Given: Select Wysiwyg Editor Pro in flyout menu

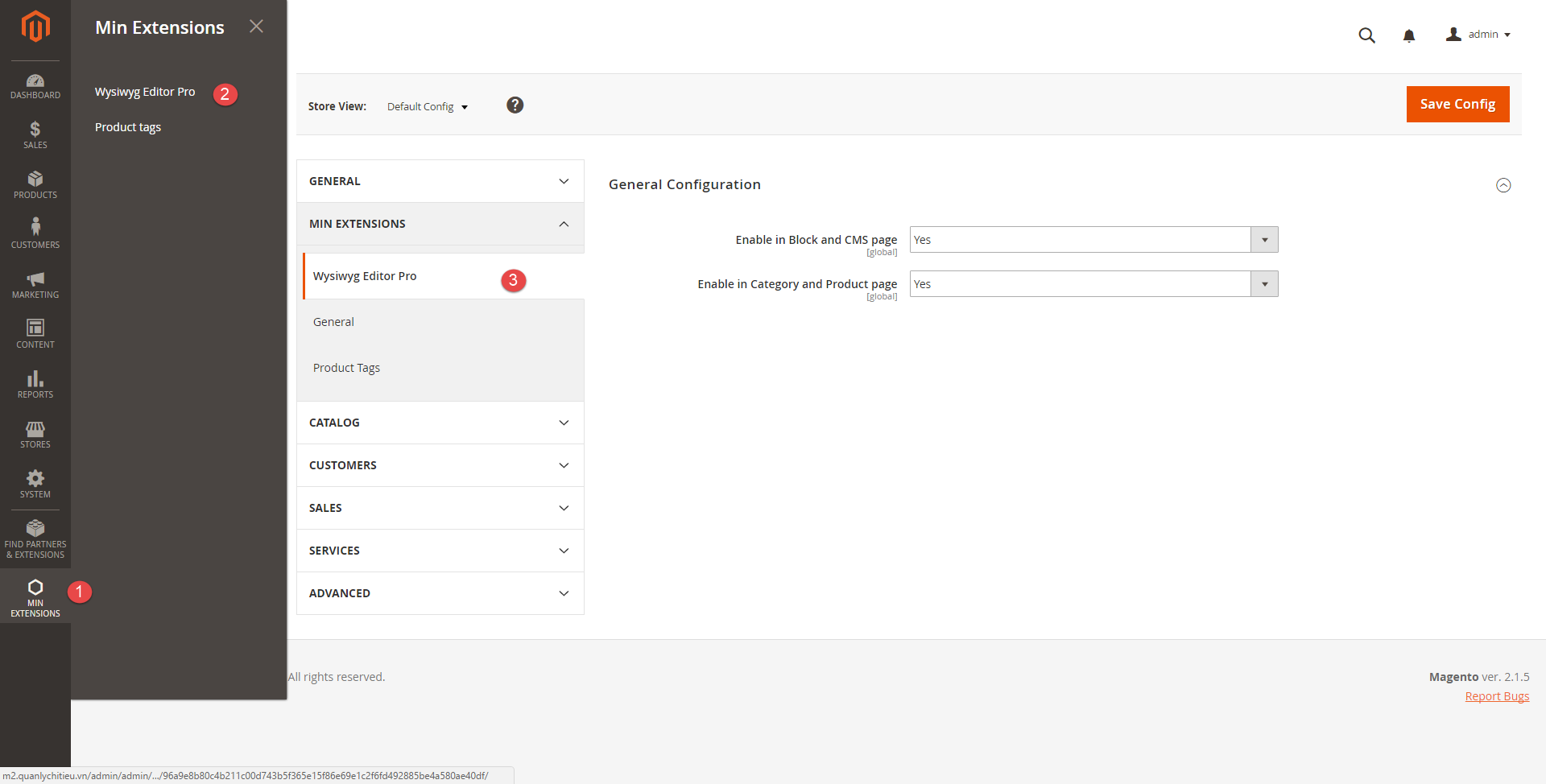Looking at the screenshot, I should (145, 92).
